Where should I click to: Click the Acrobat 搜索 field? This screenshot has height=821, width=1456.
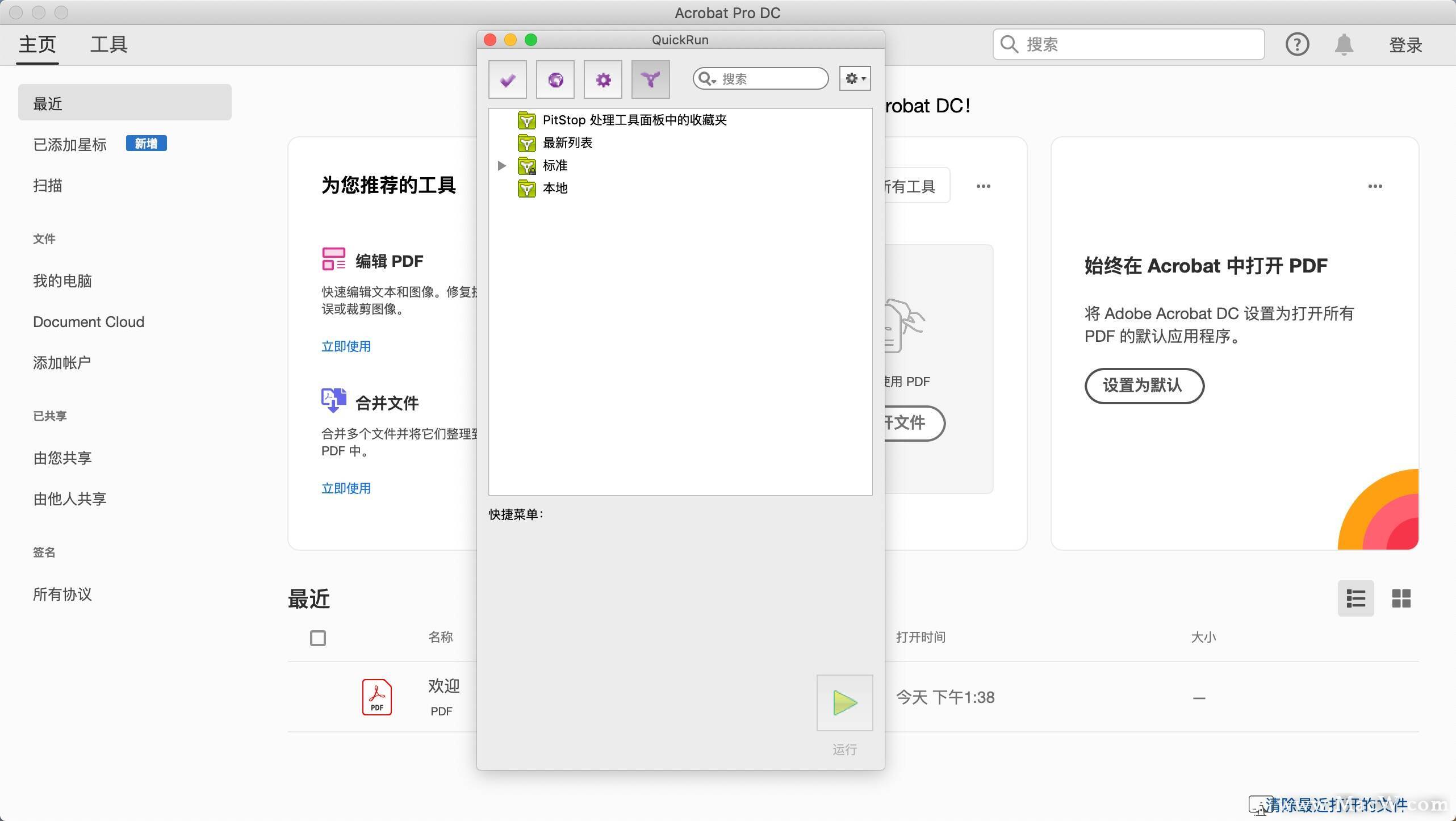tap(1129, 44)
